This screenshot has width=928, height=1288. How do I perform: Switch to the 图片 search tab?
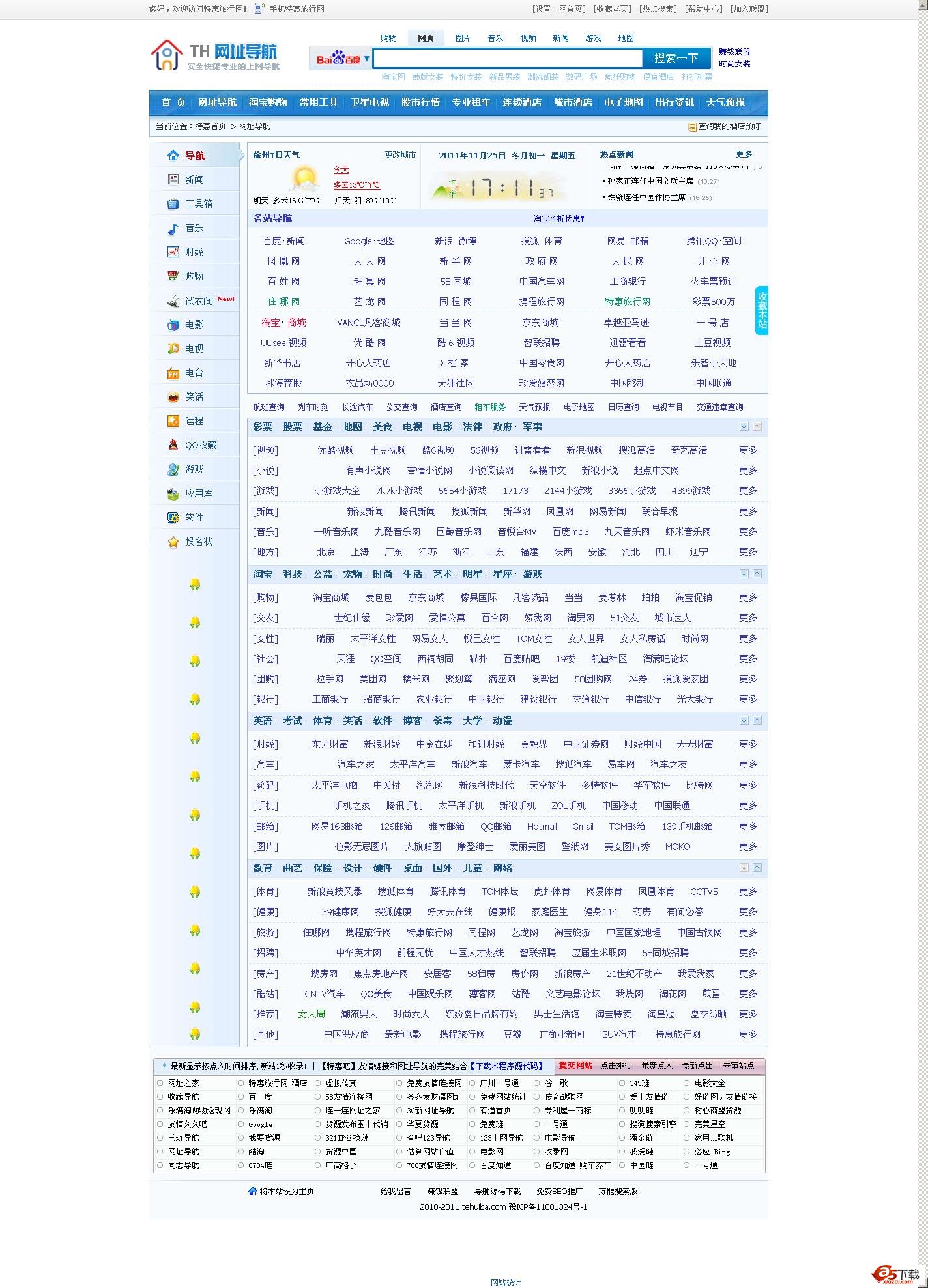click(463, 38)
